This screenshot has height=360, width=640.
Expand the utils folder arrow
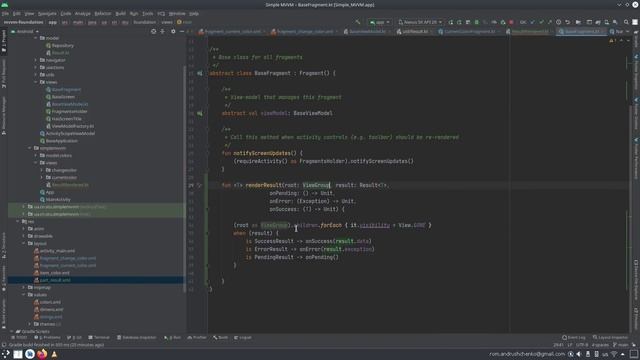pyautogui.click(x=36, y=75)
